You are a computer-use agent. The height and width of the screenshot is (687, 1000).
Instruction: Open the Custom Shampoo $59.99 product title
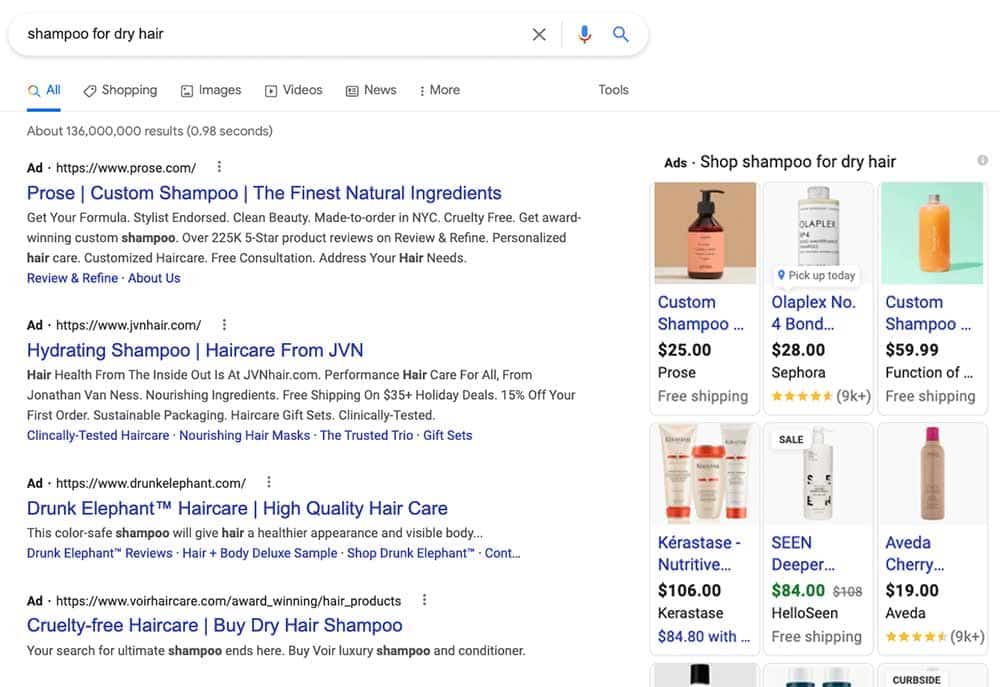[x=928, y=313]
